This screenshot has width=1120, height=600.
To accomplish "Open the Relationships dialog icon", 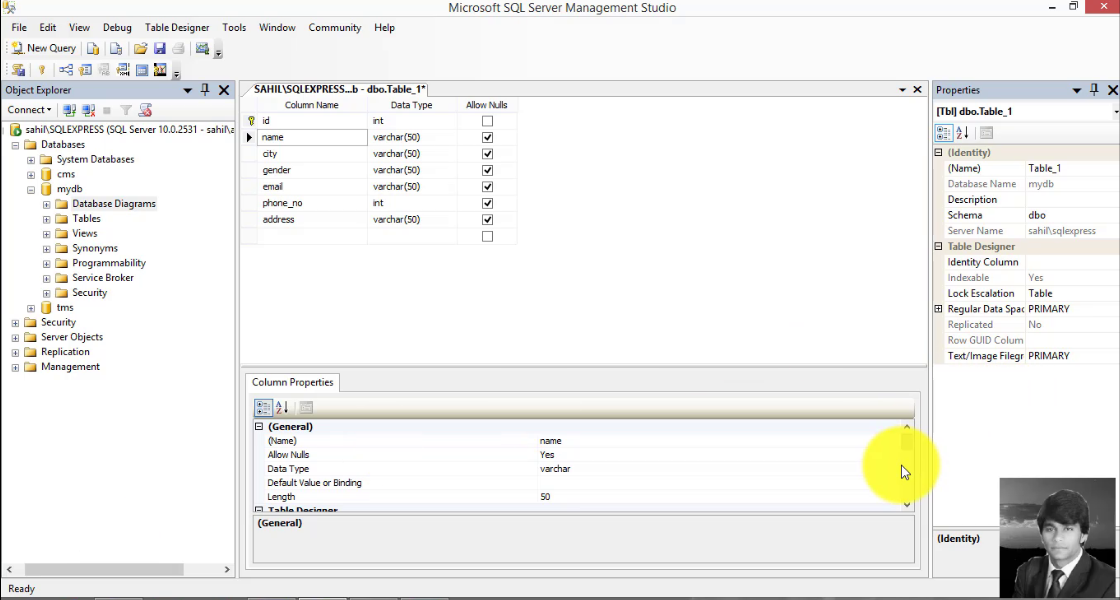I will [x=65, y=69].
